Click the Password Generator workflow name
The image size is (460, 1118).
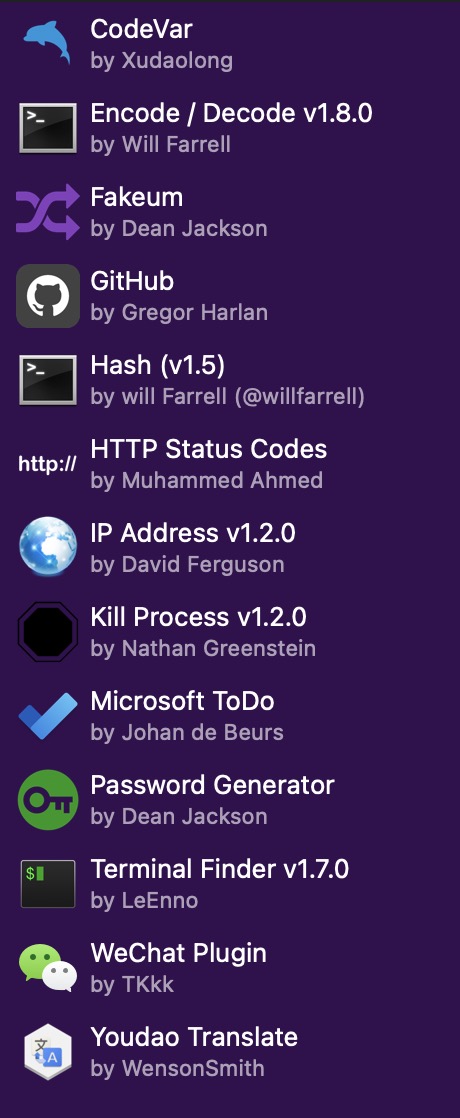[213, 785]
